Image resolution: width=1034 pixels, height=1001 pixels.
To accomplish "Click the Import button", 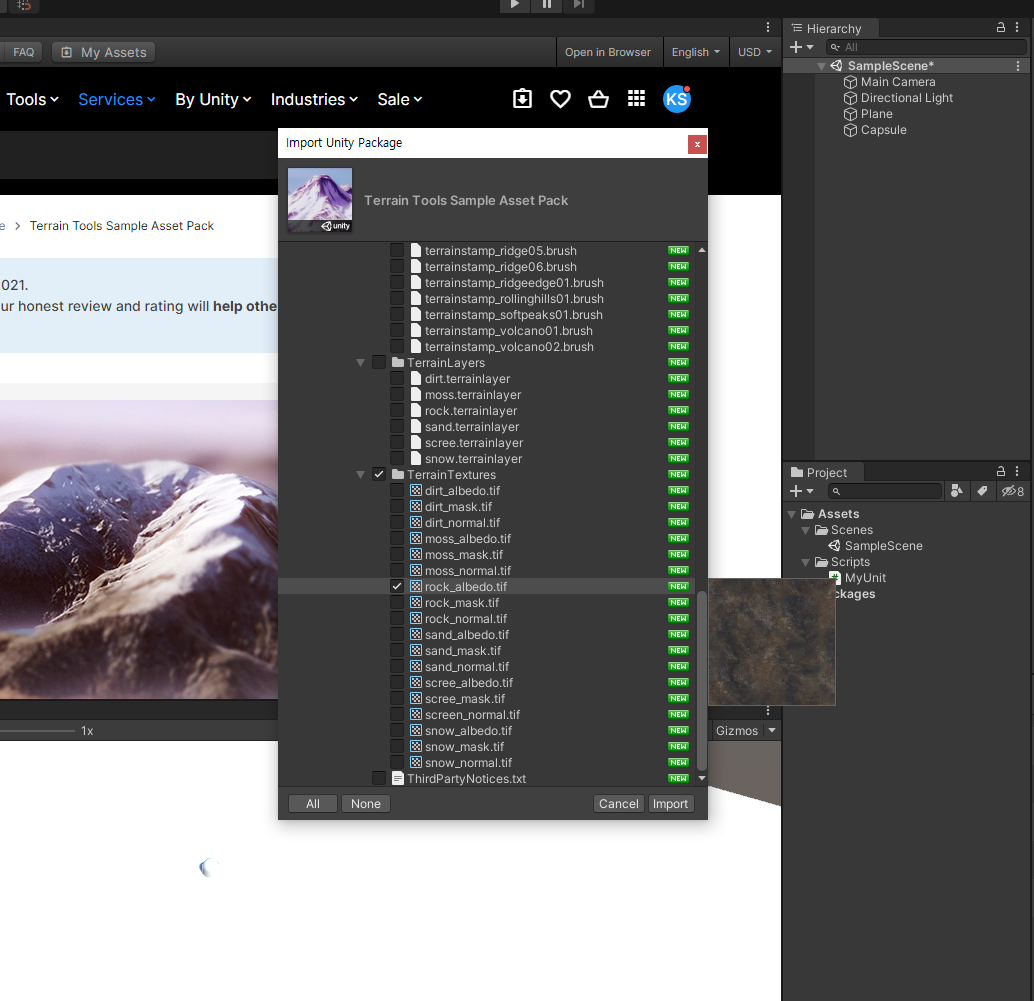I will pyautogui.click(x=670, y=803).
